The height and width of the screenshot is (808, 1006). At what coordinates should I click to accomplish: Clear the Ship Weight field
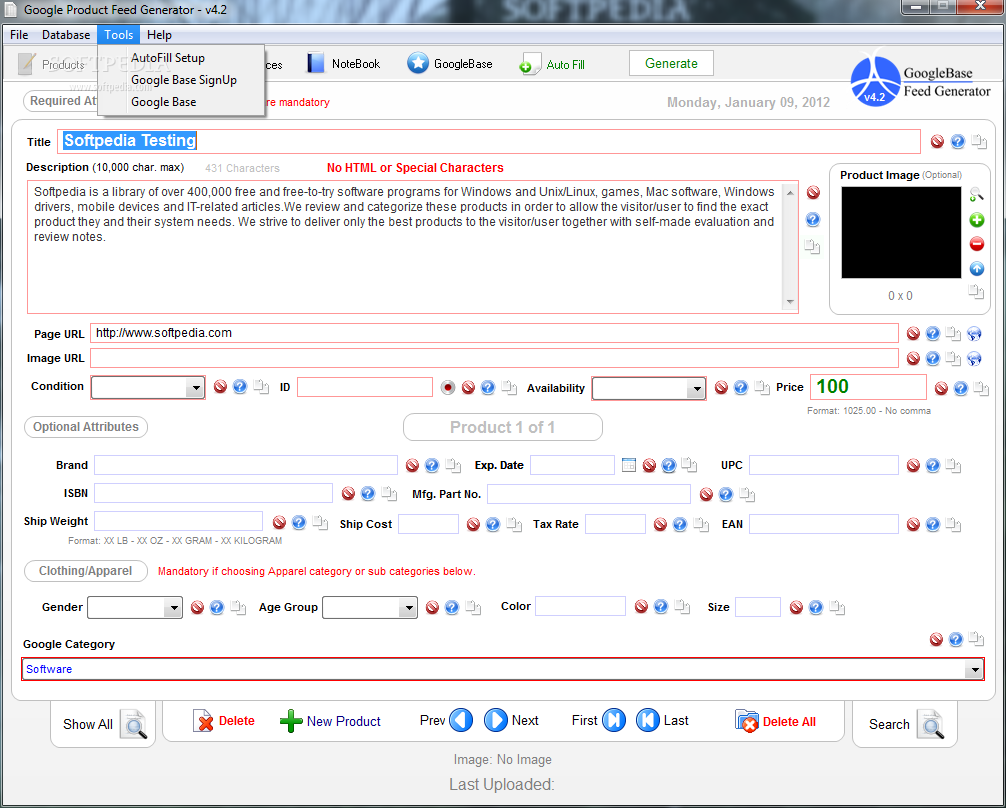coord(279,523)
